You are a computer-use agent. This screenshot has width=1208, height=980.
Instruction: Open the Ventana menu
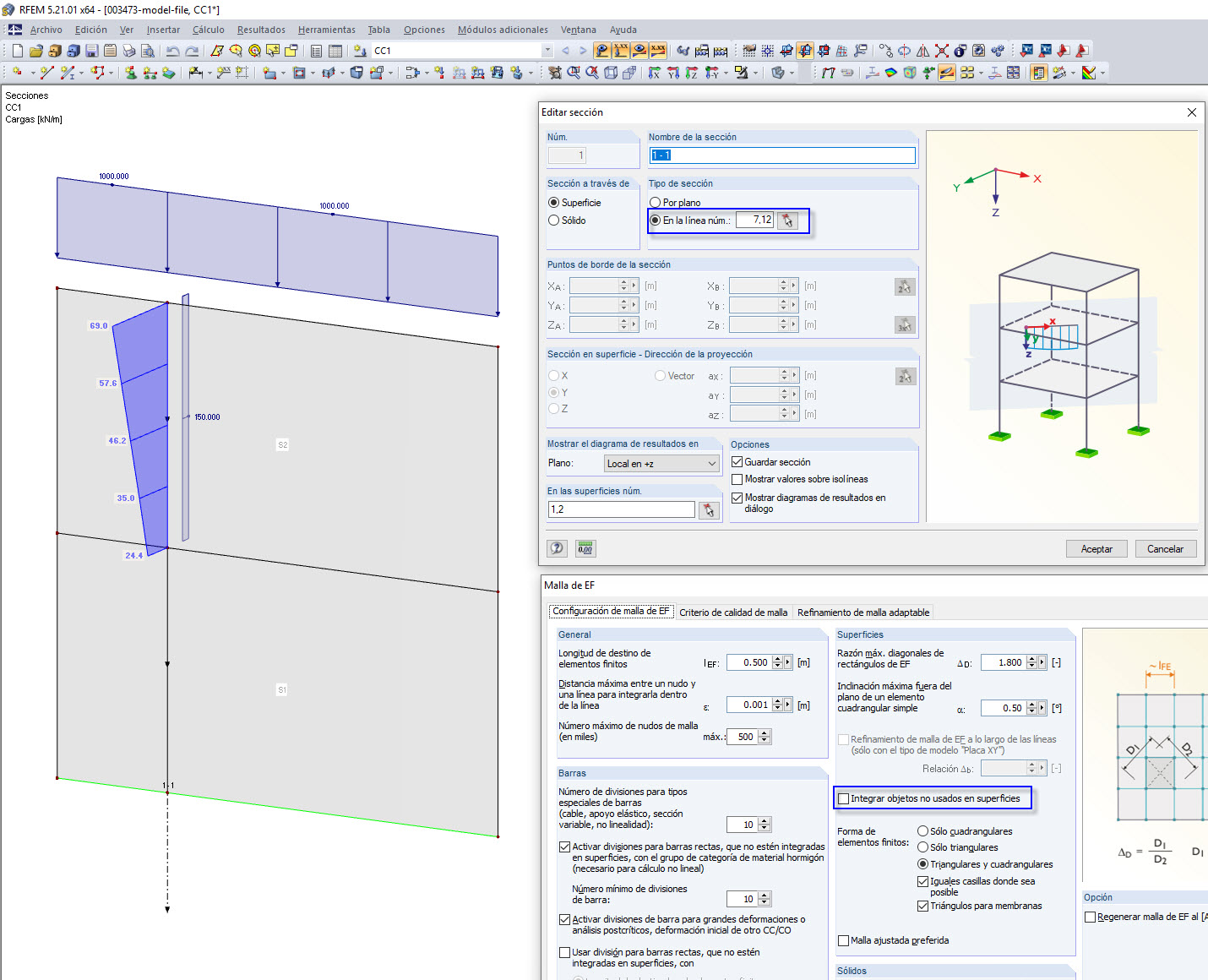[579, 30]
